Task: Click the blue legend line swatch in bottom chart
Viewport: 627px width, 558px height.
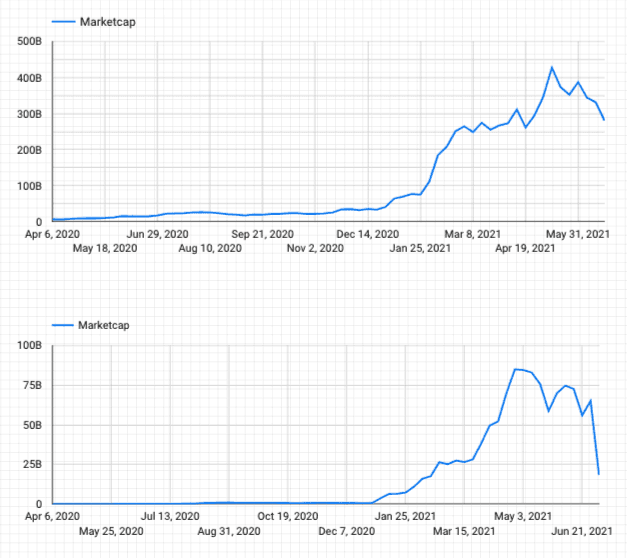Action: (64, 325)
